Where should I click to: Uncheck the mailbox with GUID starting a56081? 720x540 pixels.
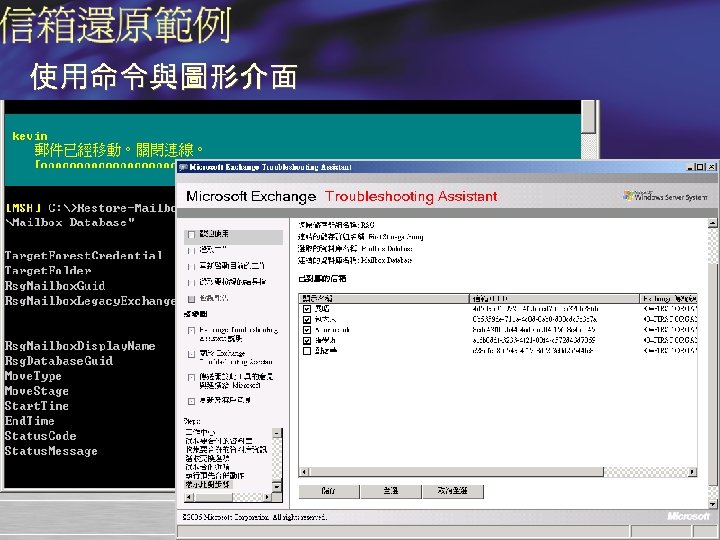[x=307, y=341]
